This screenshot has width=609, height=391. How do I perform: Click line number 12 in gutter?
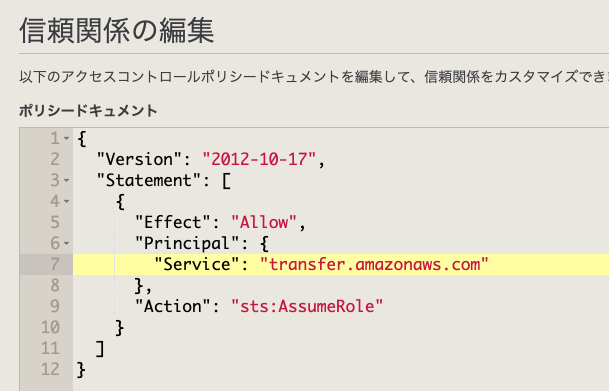coord(50,369)
